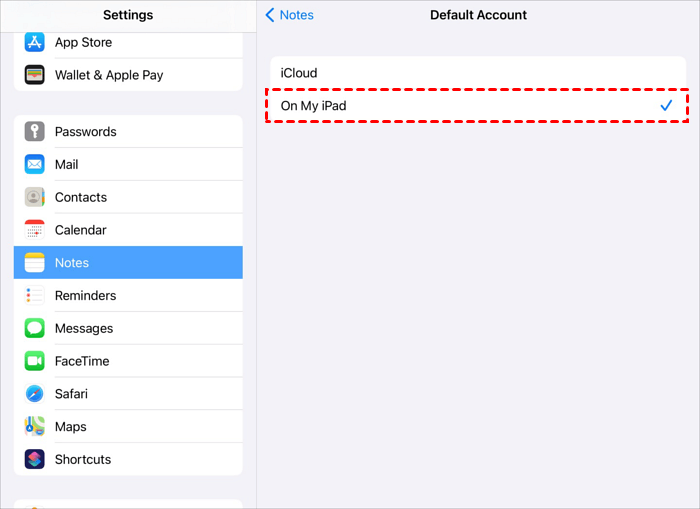700x509 pixels.
Task: Tap the App Store icon
Action: pos(35,42)
